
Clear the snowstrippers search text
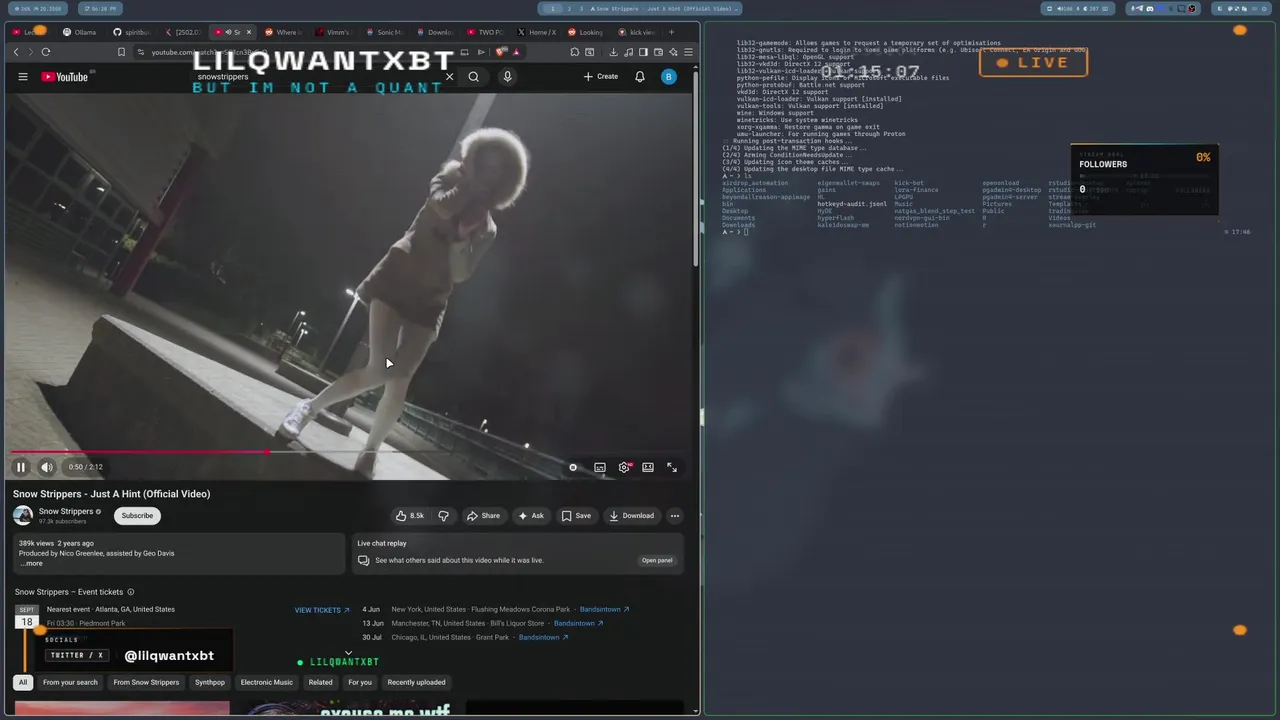click(449, 77)
